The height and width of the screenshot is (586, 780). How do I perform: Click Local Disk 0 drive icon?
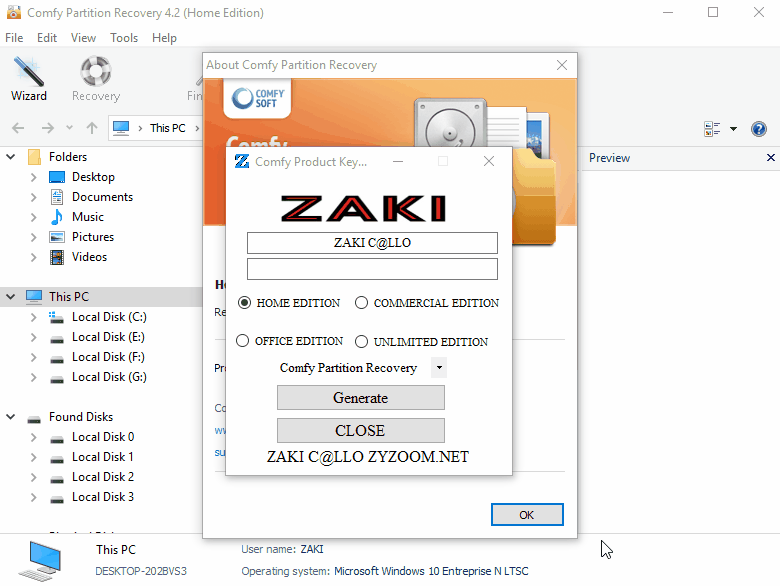tap(57, 440)
